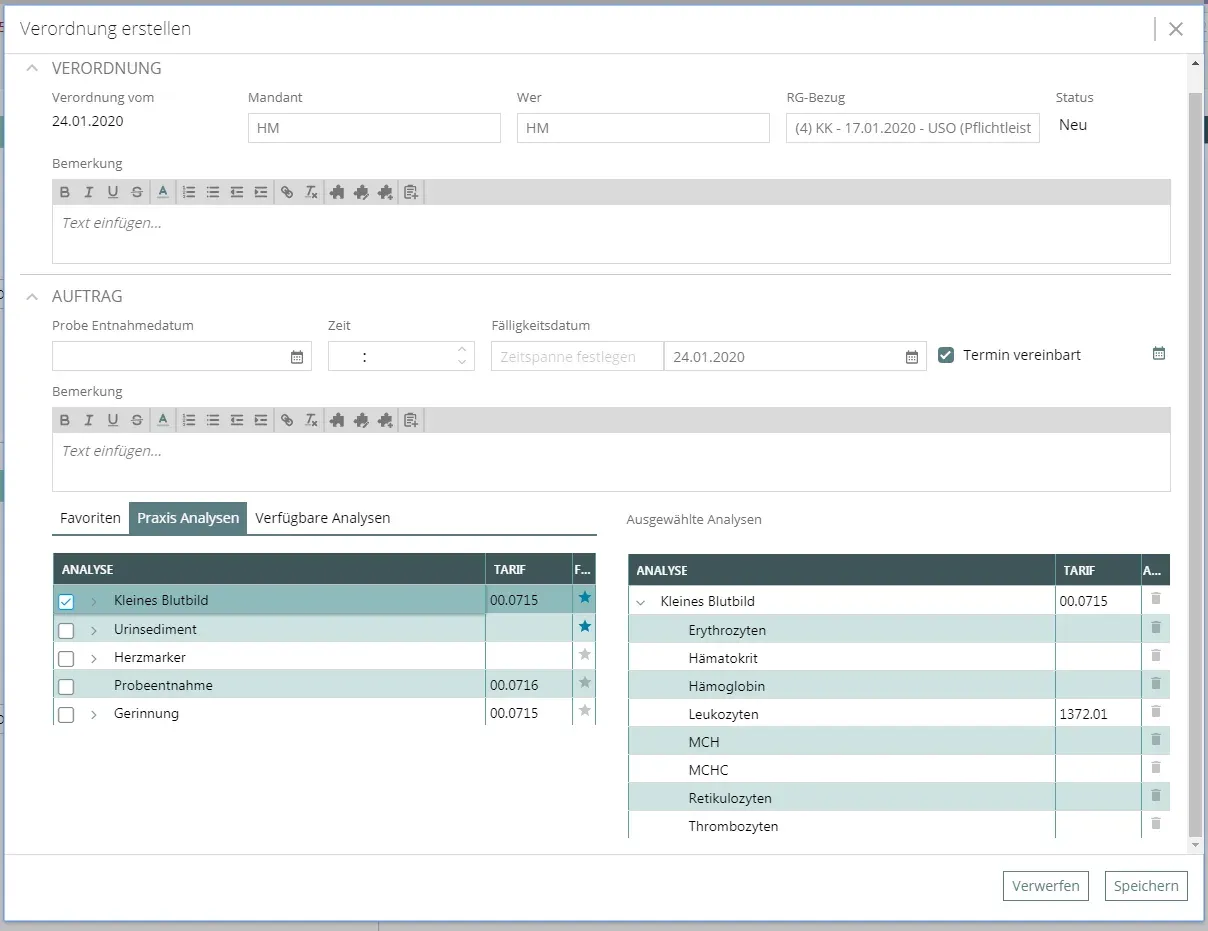Expand the Gerinnung row
The width and height of the screenshot is (1208, 931).
point(94,714)
